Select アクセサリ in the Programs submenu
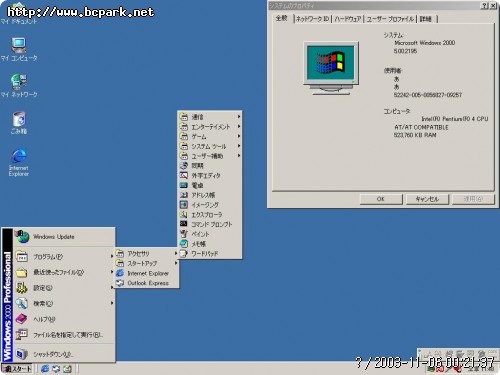Image resolution: width=500 pixels, height=375 pixels. [x=147, y=254]
